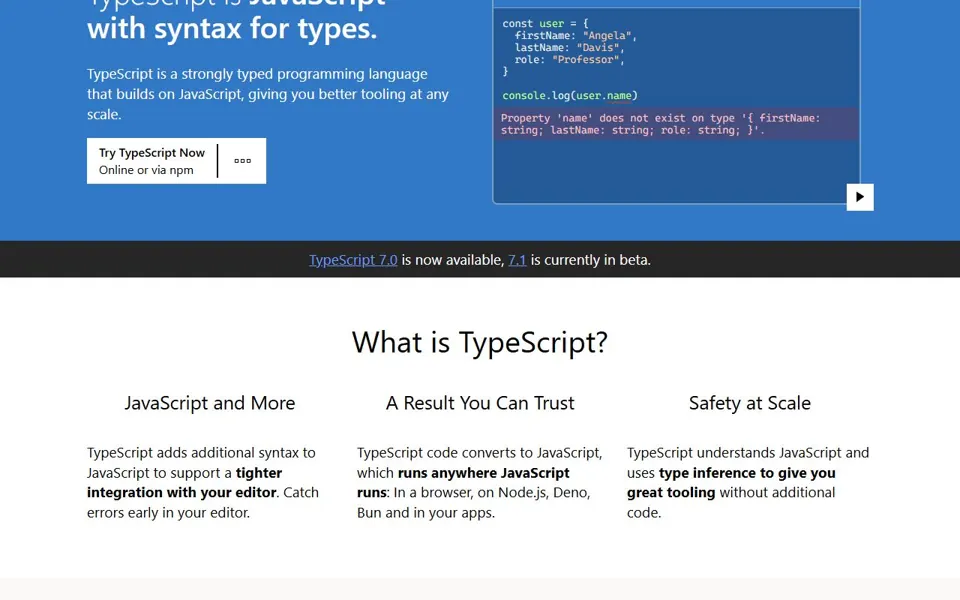Screen dimensions: 960x600
Task: Click the 'type inference to give you great tooling' text
Action: [x=732, y=482]
